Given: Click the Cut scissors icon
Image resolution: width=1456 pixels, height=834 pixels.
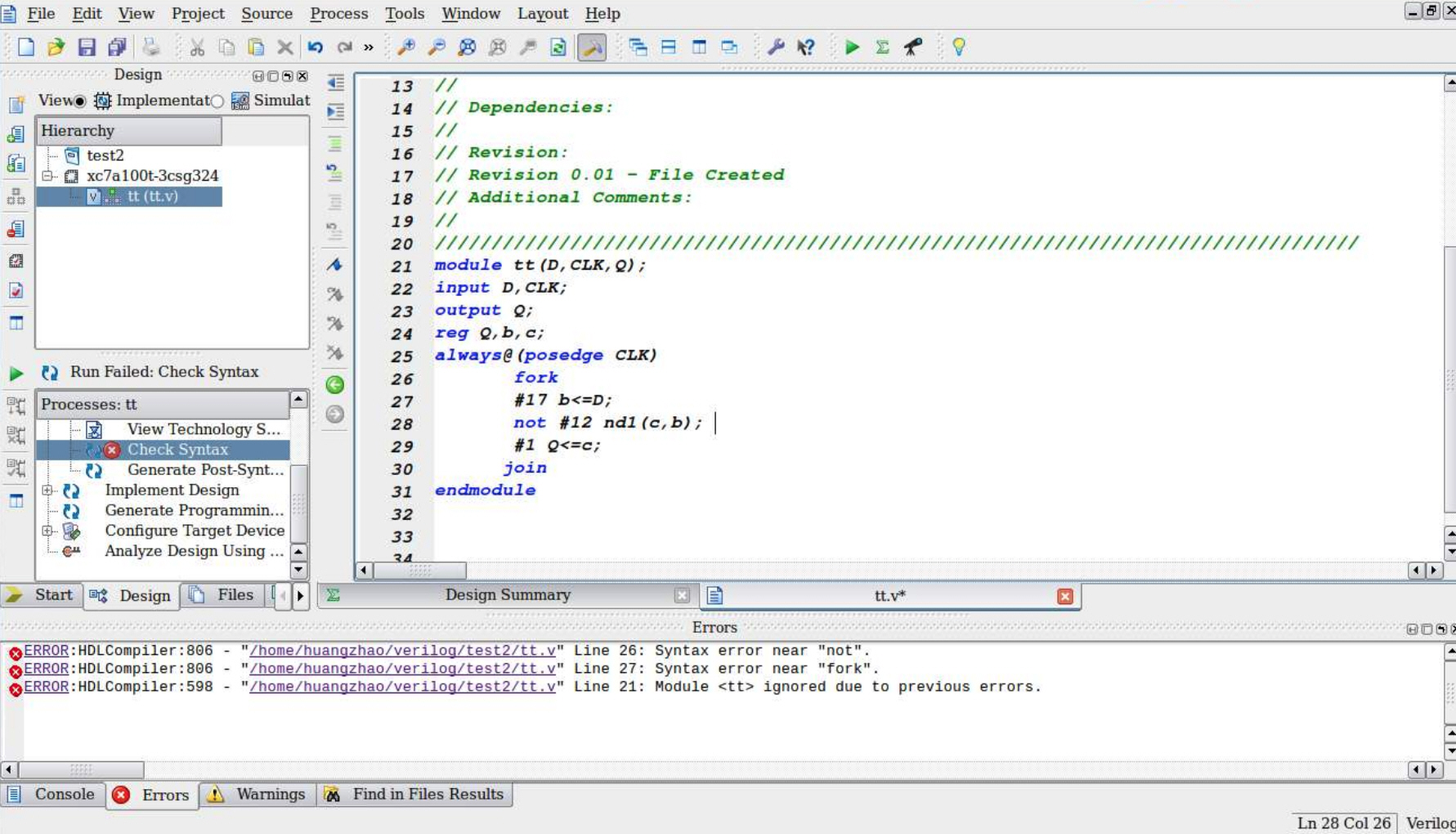Looking at the screenshot, I should (x=197, y=47).
